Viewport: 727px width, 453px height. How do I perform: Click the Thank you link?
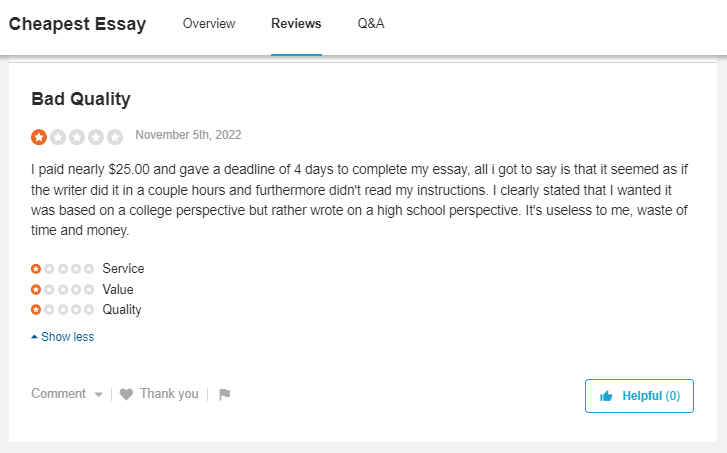[169, 394]
